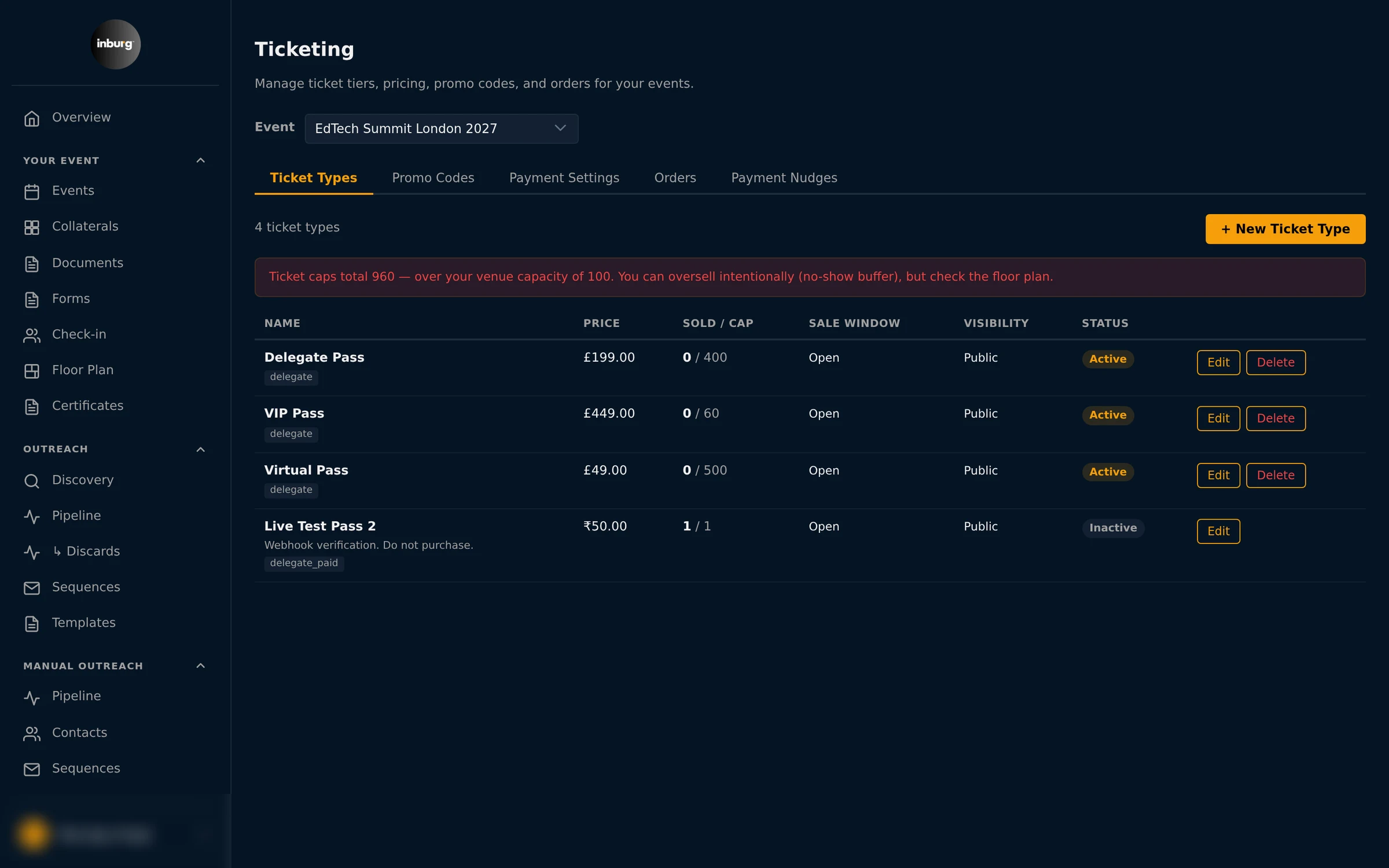Go to the Orders tab
This screenshot has height=868, width=1389.
675,178
